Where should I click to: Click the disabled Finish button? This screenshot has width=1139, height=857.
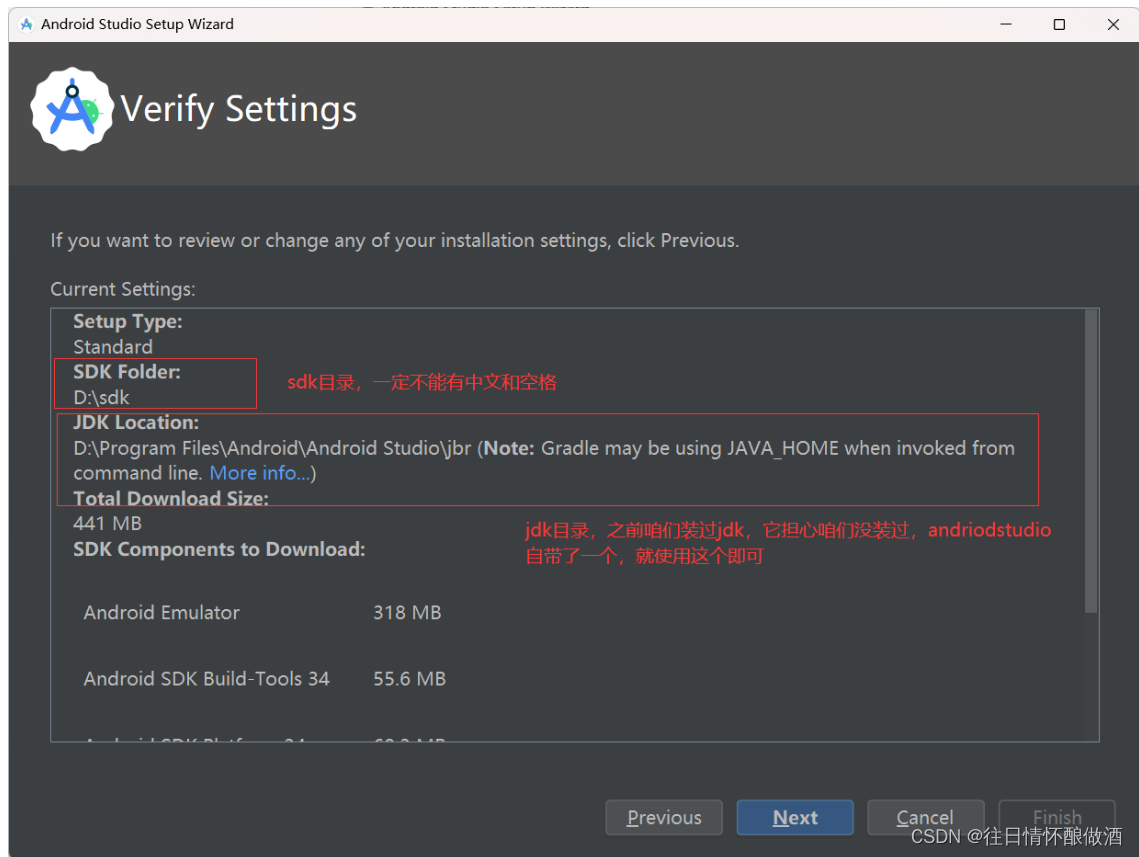pos(1057,818)
